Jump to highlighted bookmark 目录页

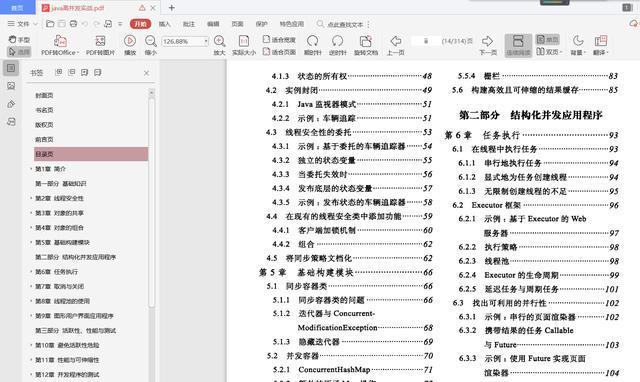[91, 154]
